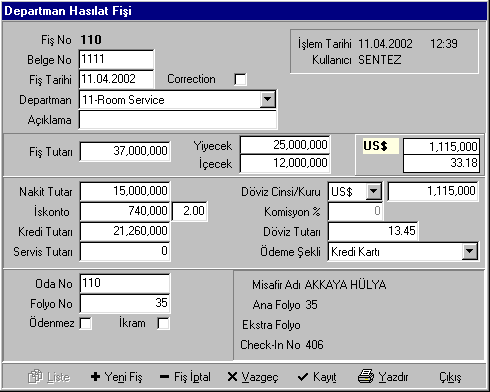
Task: Click the yellow US$ currency label
Action: point(380,146)
